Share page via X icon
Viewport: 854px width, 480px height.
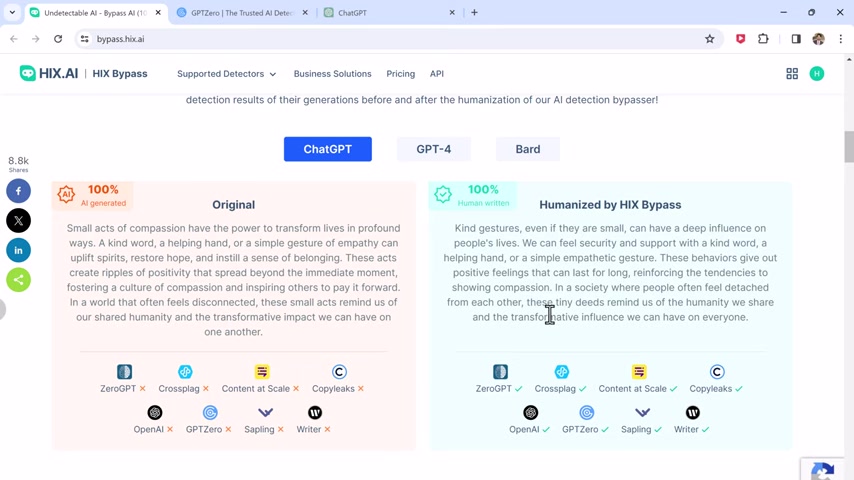click(x=19, y=221)
